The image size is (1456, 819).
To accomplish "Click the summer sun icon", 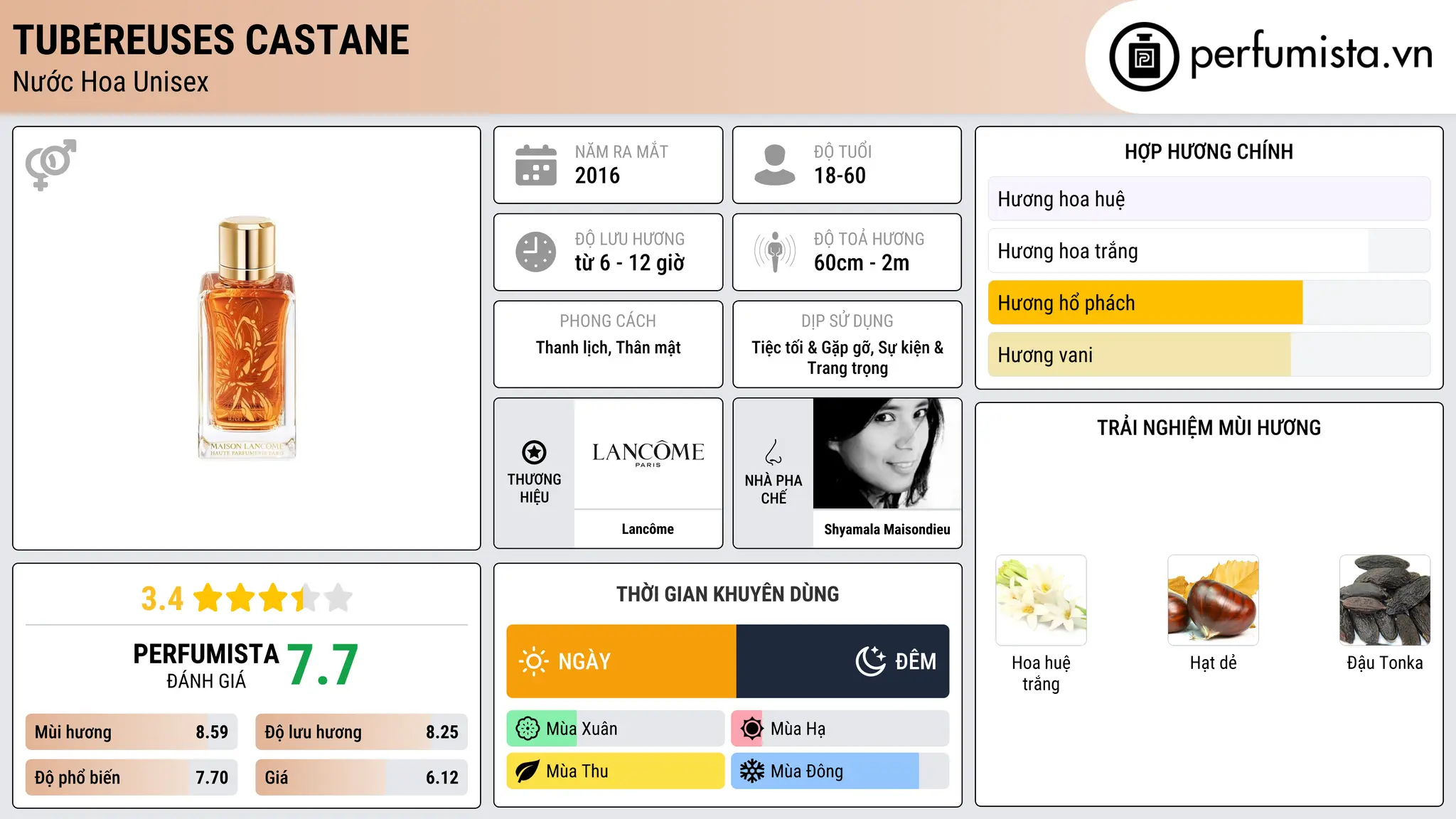I will [x=751, y=729].
